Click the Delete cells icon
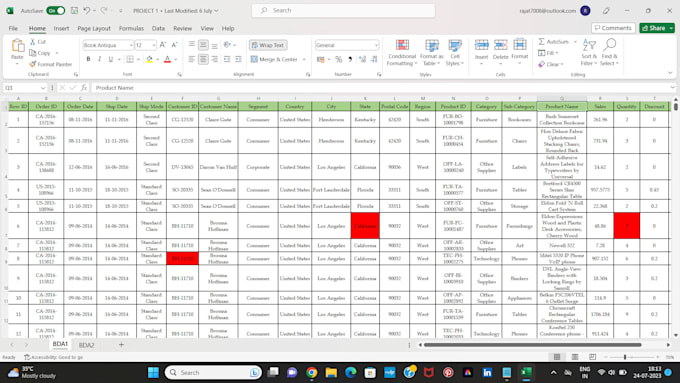This screenshot has height=383, width=680. [x=500, y=45]
